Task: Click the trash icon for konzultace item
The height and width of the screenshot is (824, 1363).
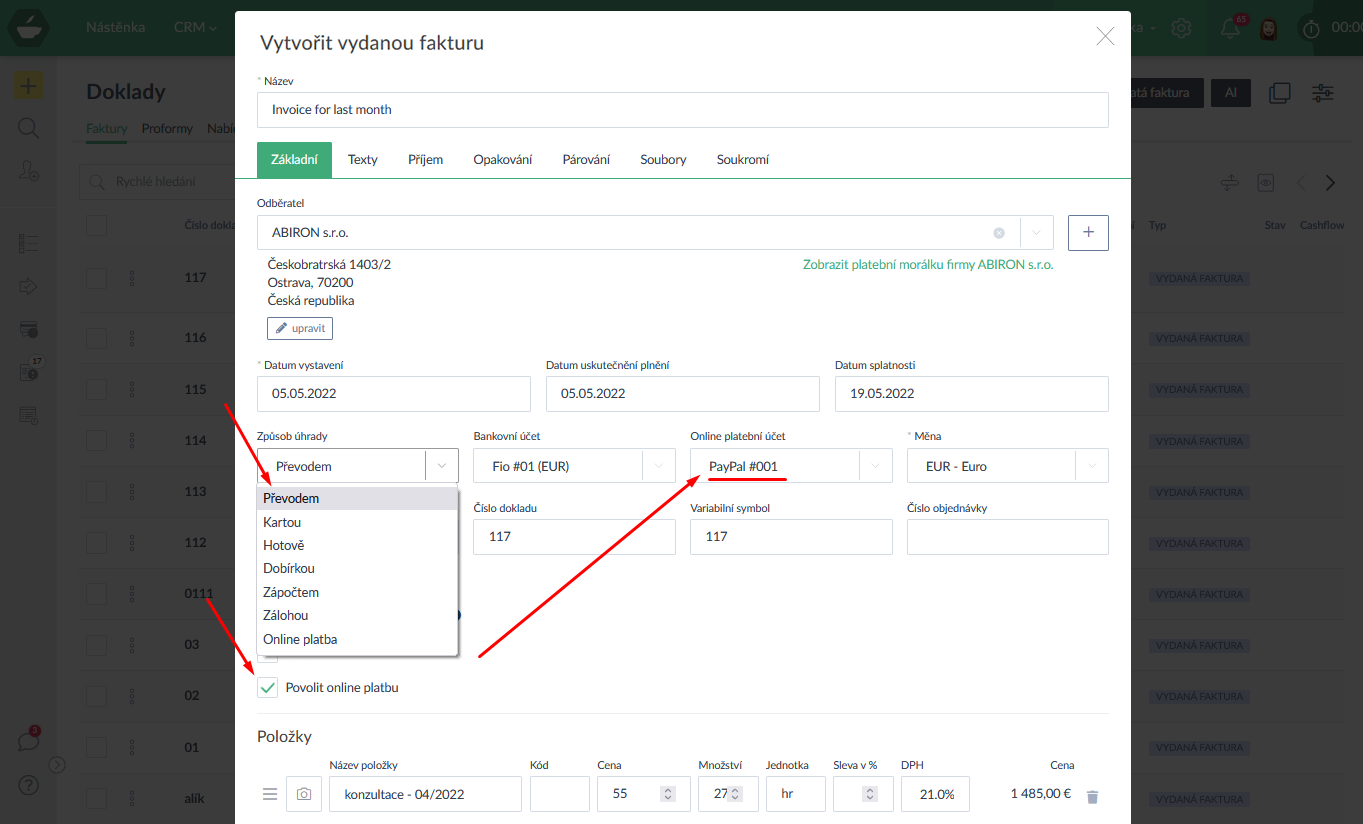Action: click(1092, 796)
